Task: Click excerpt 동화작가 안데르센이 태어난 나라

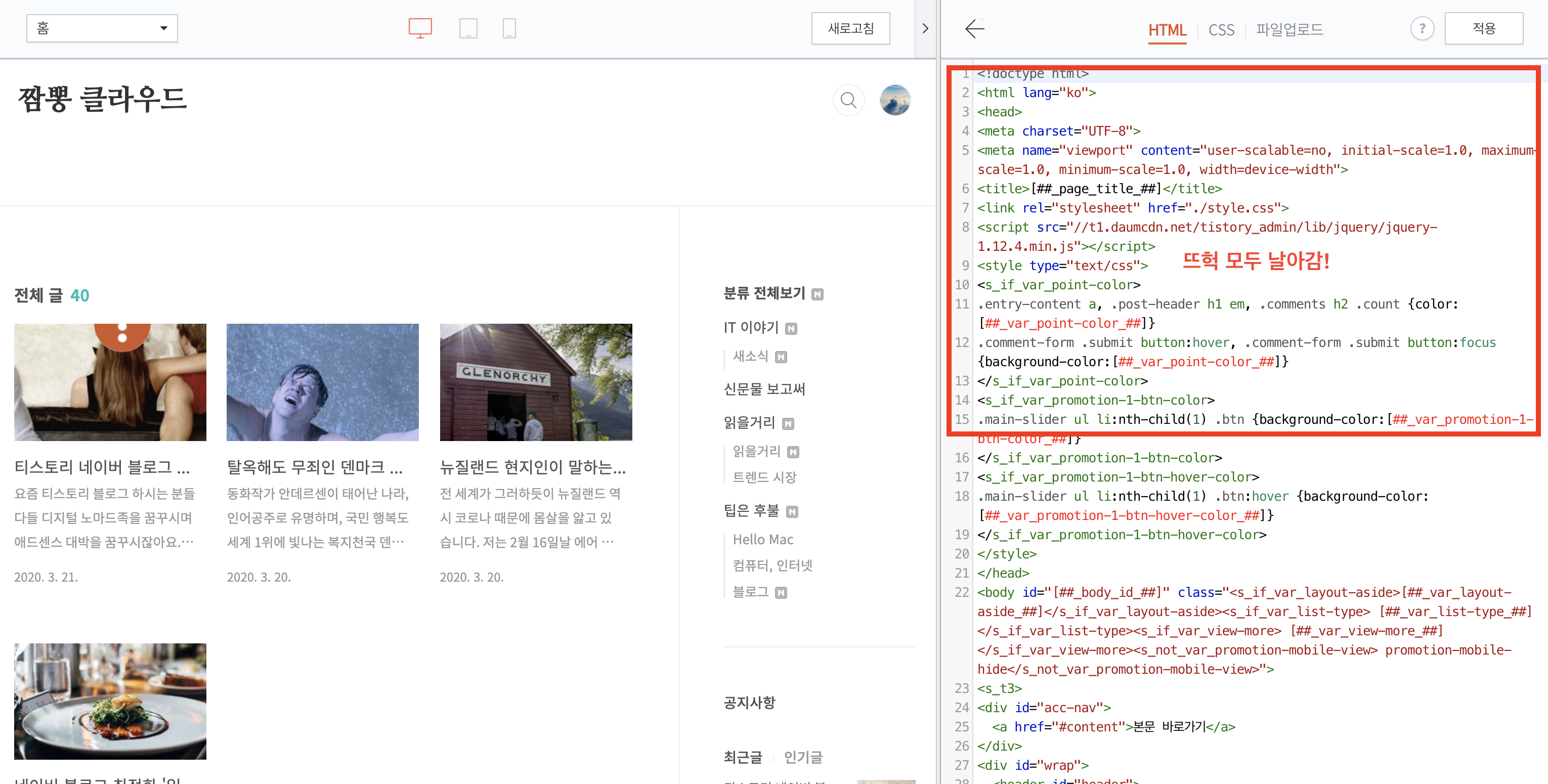Action: pyautogui.click(x=317, y=493)
